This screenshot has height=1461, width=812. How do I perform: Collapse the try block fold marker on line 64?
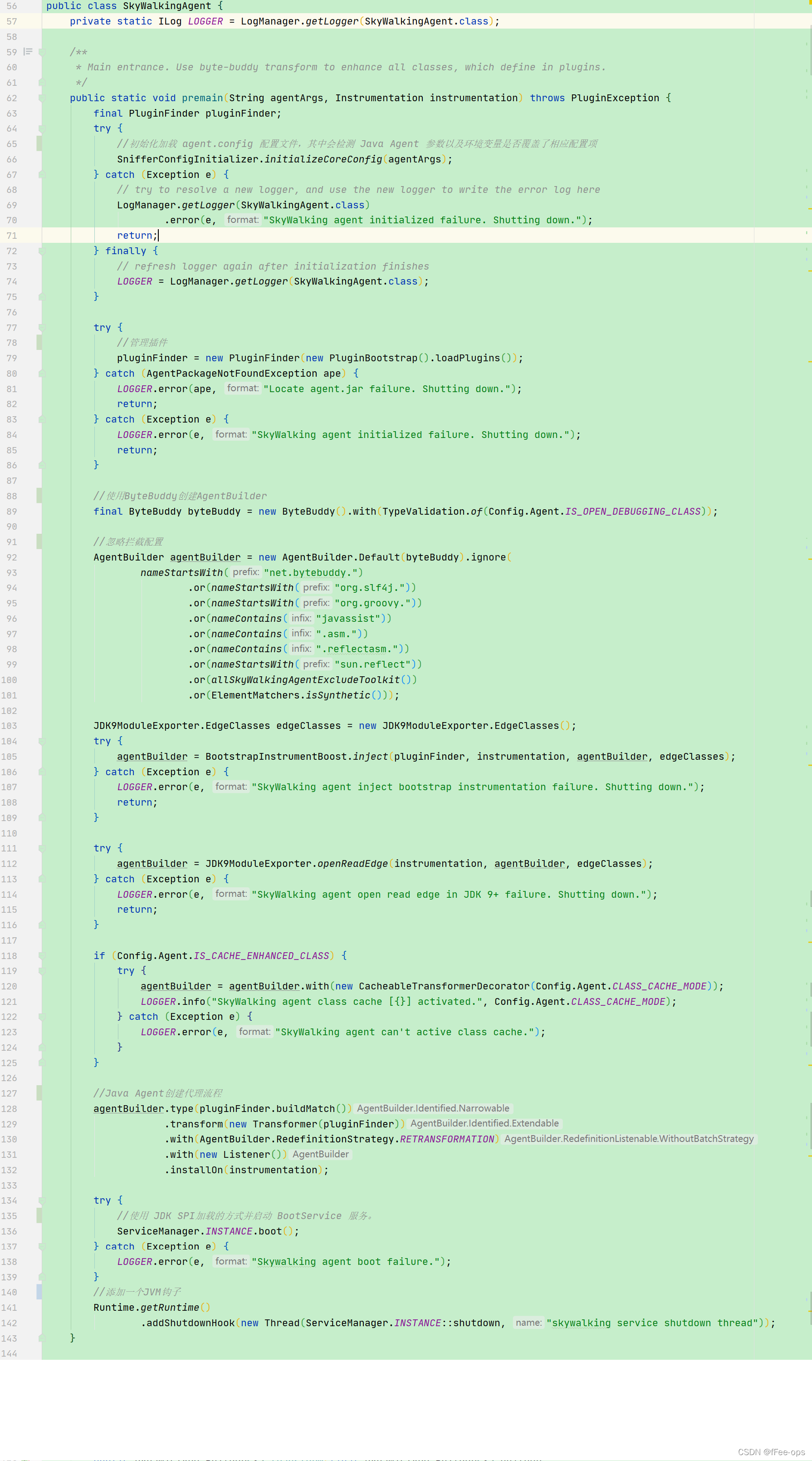click(x=42, y=129)
